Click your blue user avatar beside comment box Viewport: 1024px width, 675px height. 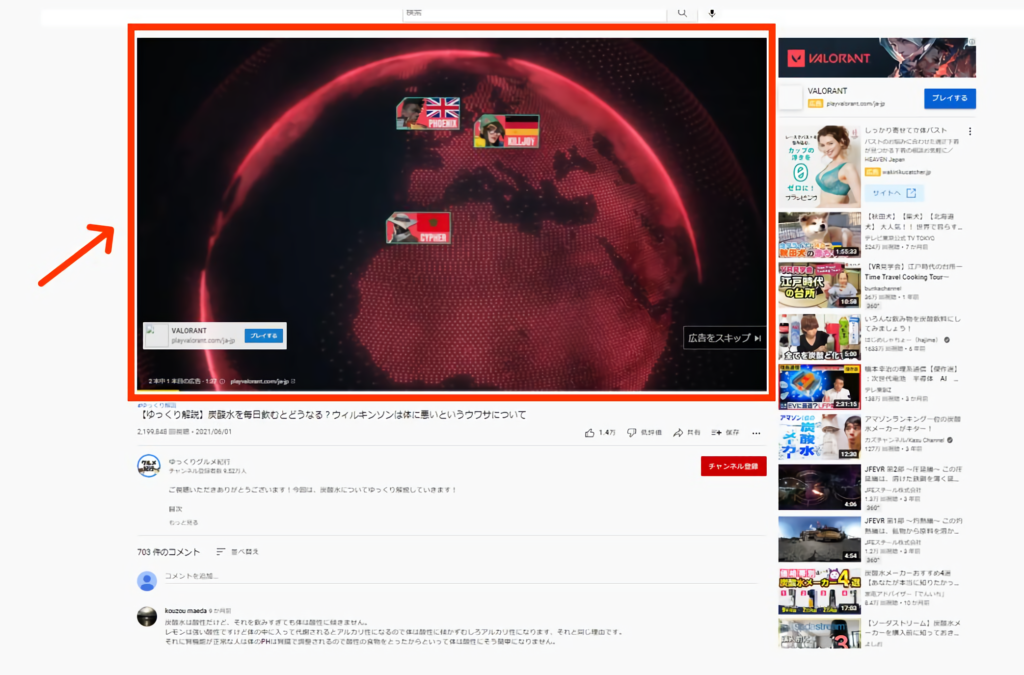[x=147, y=581]
